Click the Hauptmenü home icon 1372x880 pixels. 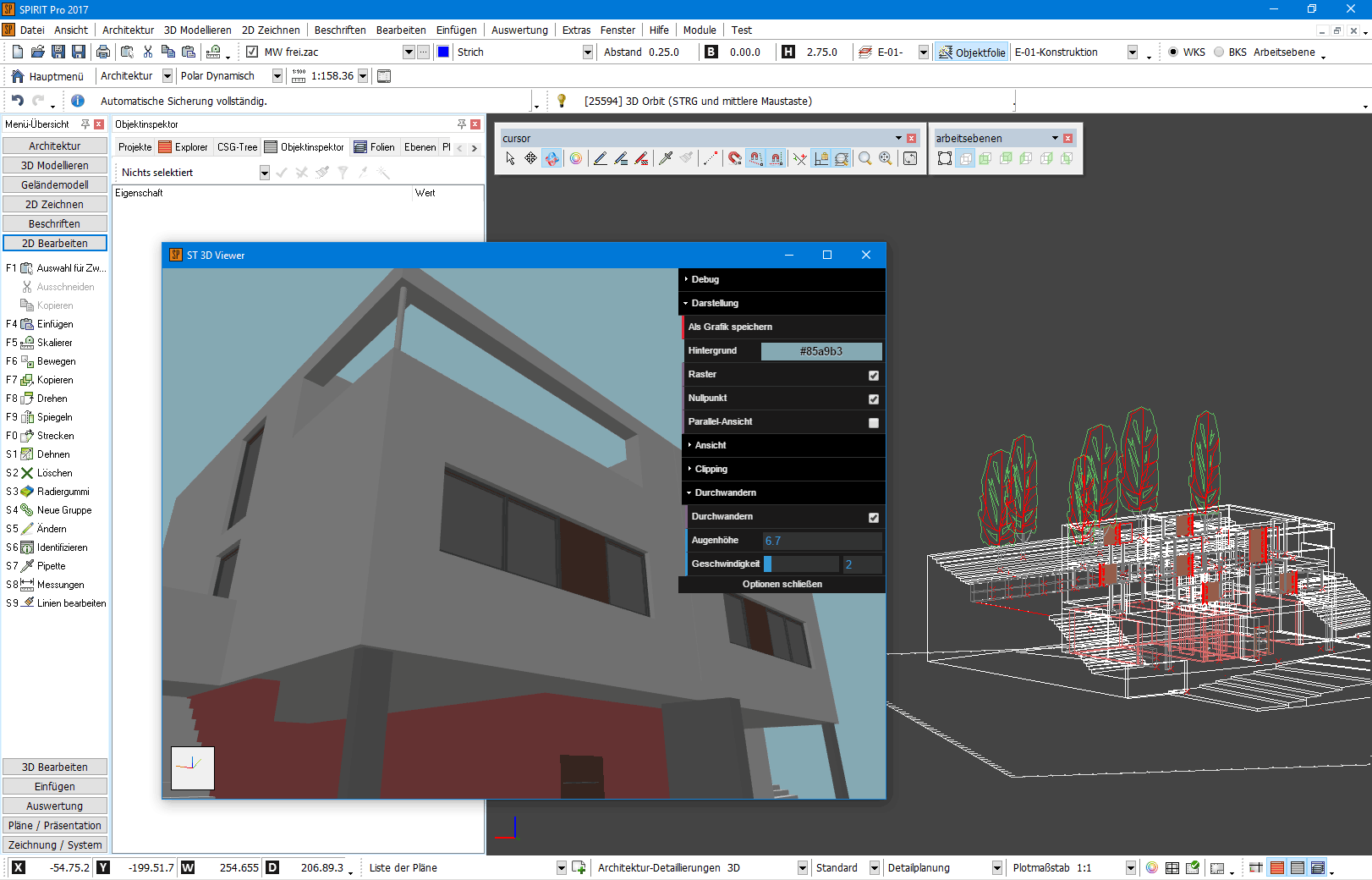coord(18,76)
